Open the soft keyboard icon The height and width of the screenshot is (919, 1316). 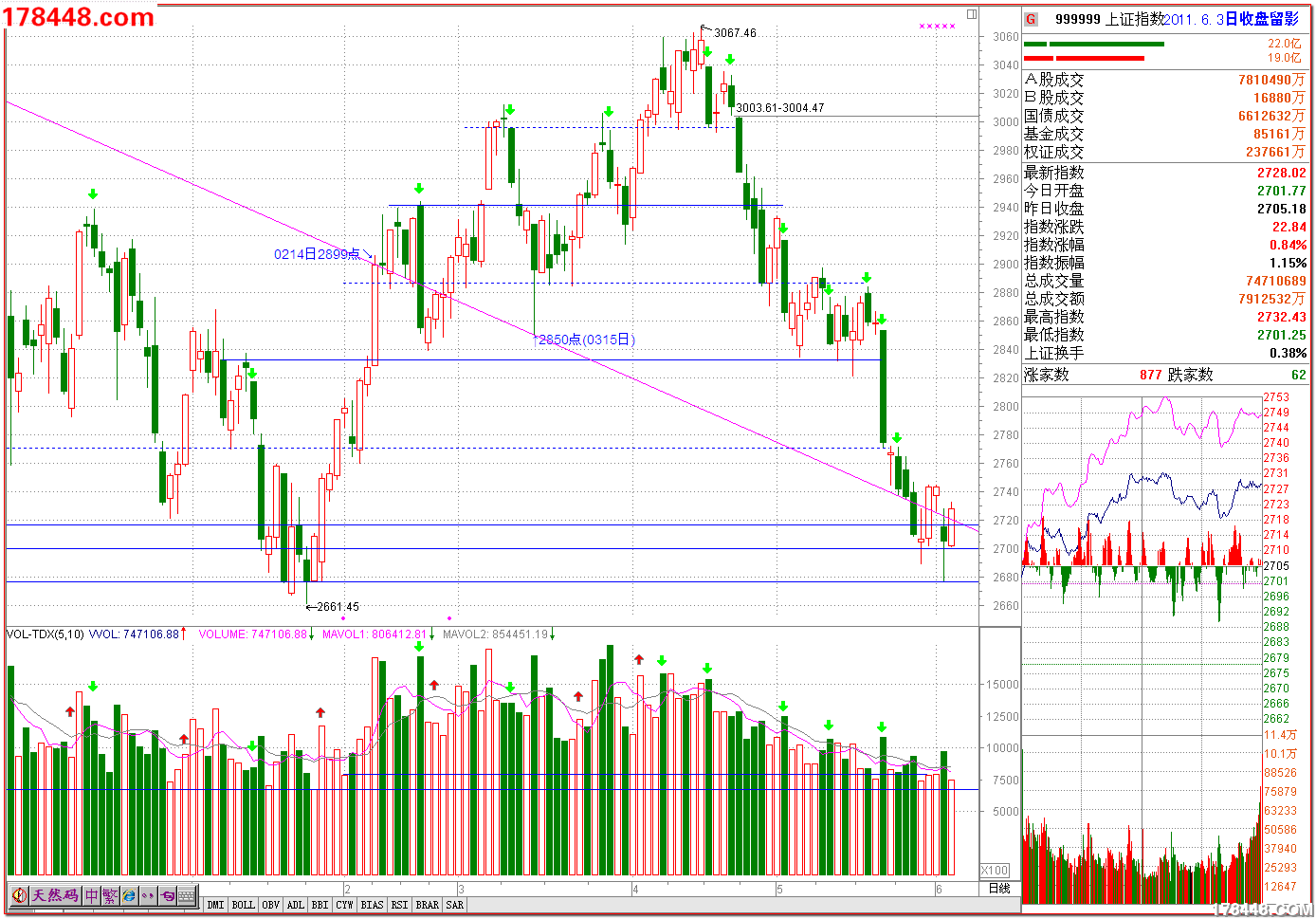point(187,895)
